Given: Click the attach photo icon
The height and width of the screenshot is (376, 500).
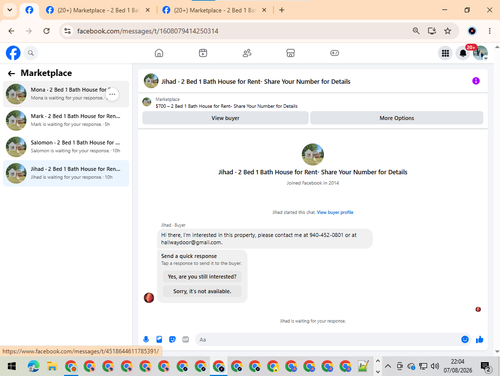Looking at the screenshot, I should [159, 339].
